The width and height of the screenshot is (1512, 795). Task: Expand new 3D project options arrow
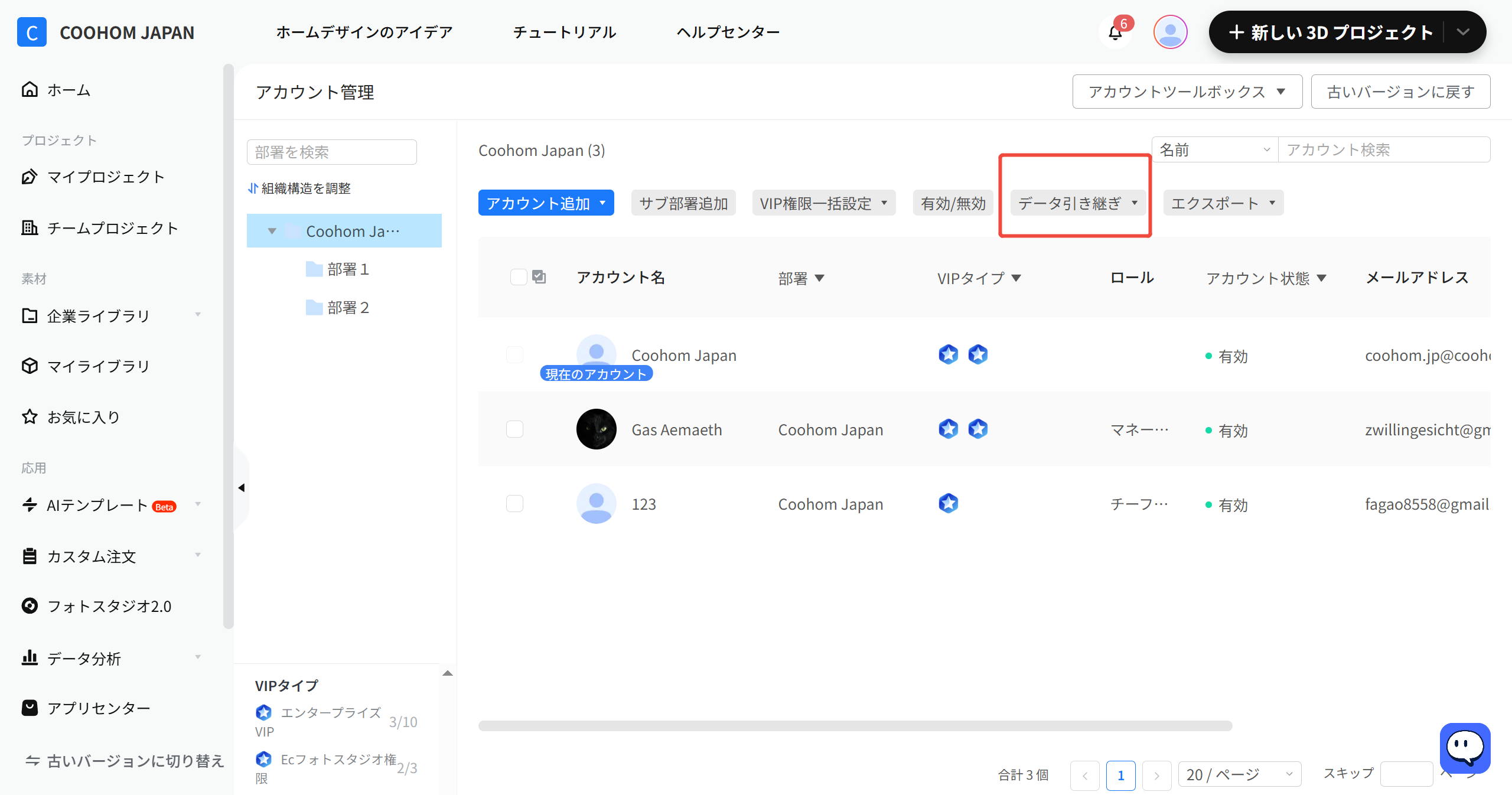tap(1463, 32)
